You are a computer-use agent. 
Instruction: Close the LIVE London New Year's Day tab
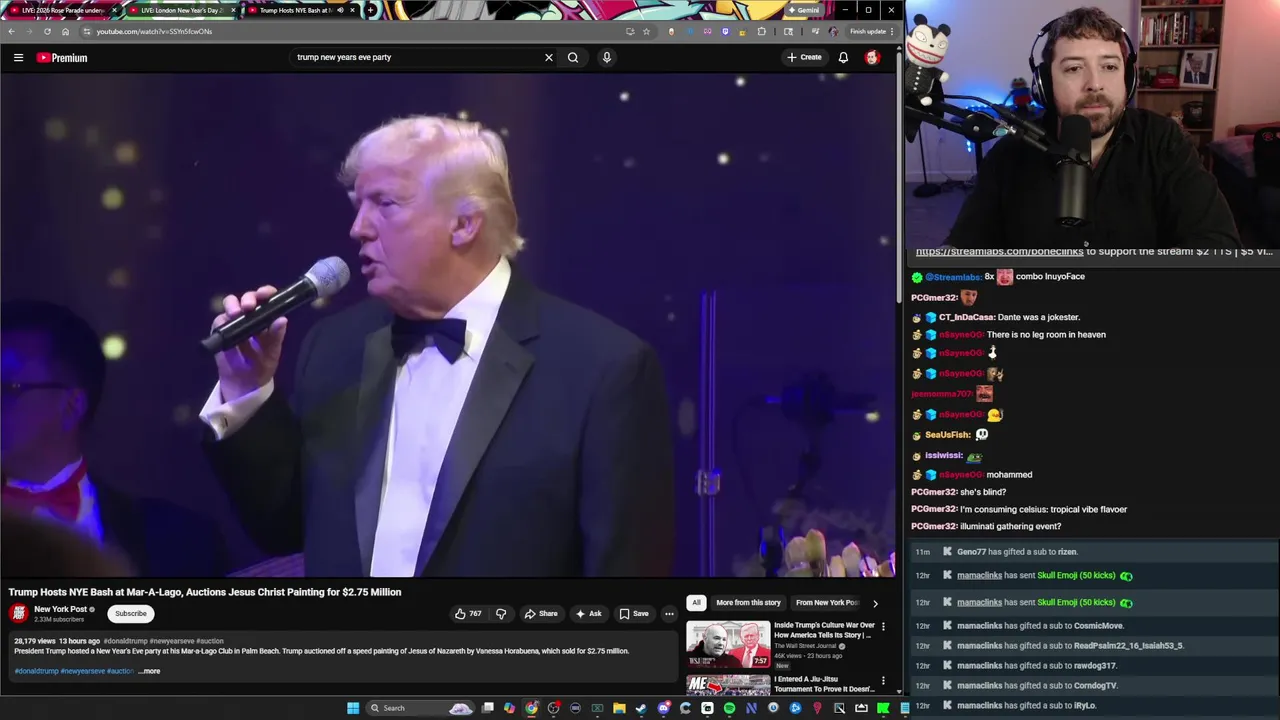tap(234, 10)
